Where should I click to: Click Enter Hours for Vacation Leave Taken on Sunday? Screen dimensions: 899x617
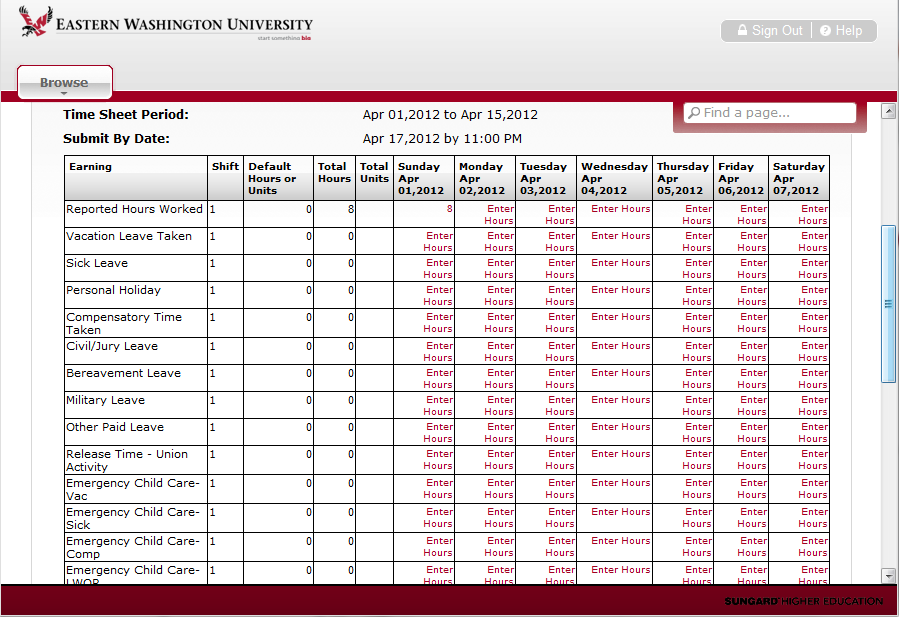(438, 241)
